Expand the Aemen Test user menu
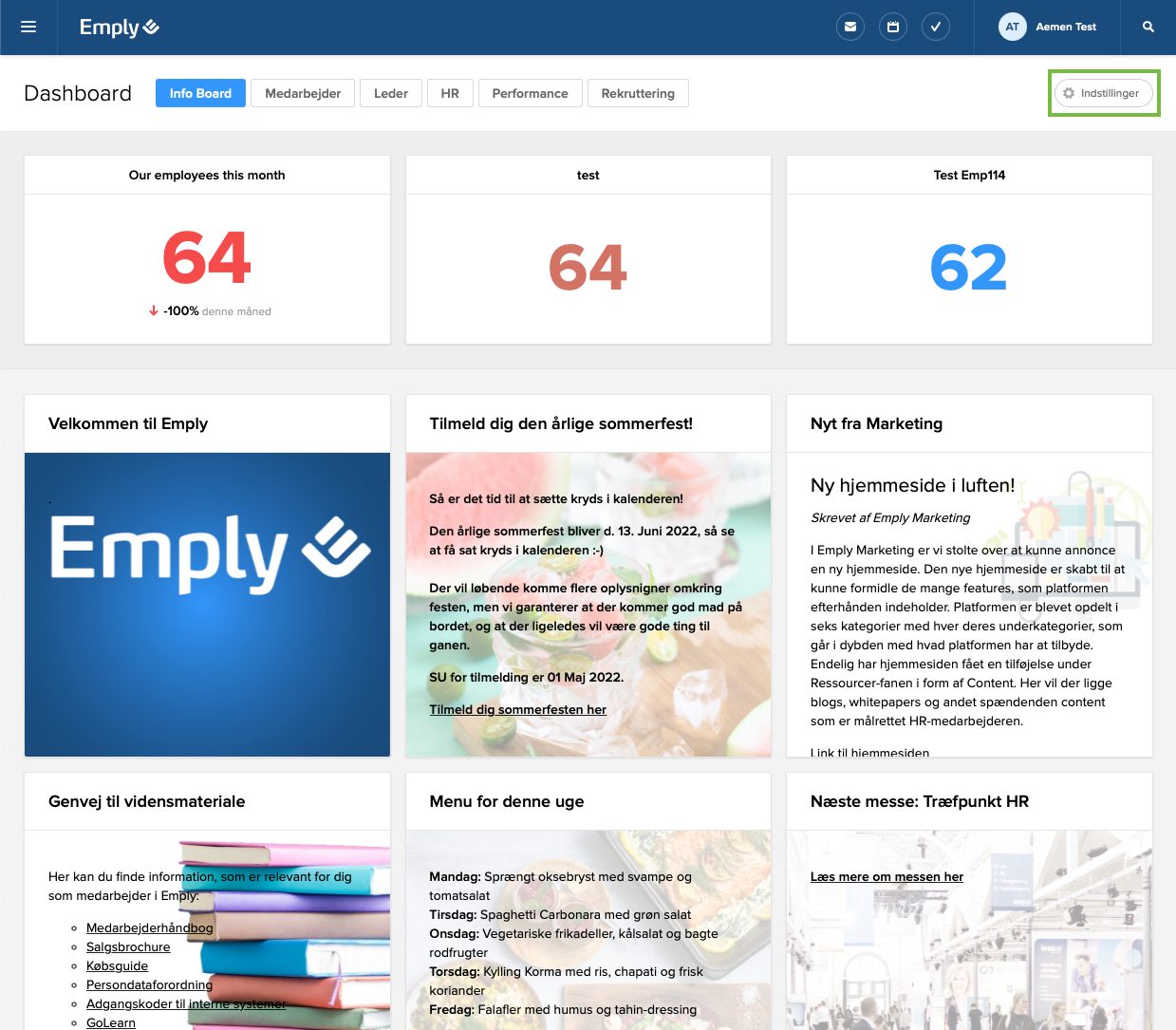The image size is (1176, 1030). [x=1066, y=27]
